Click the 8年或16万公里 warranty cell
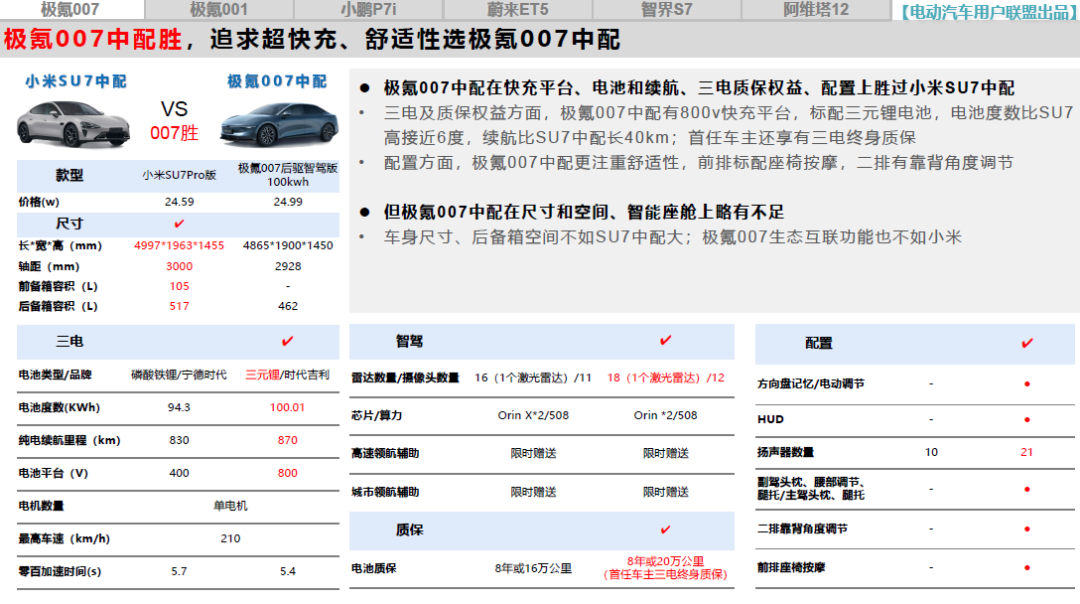The height and width of the screenshot is (604, 1080). (533, 568)
